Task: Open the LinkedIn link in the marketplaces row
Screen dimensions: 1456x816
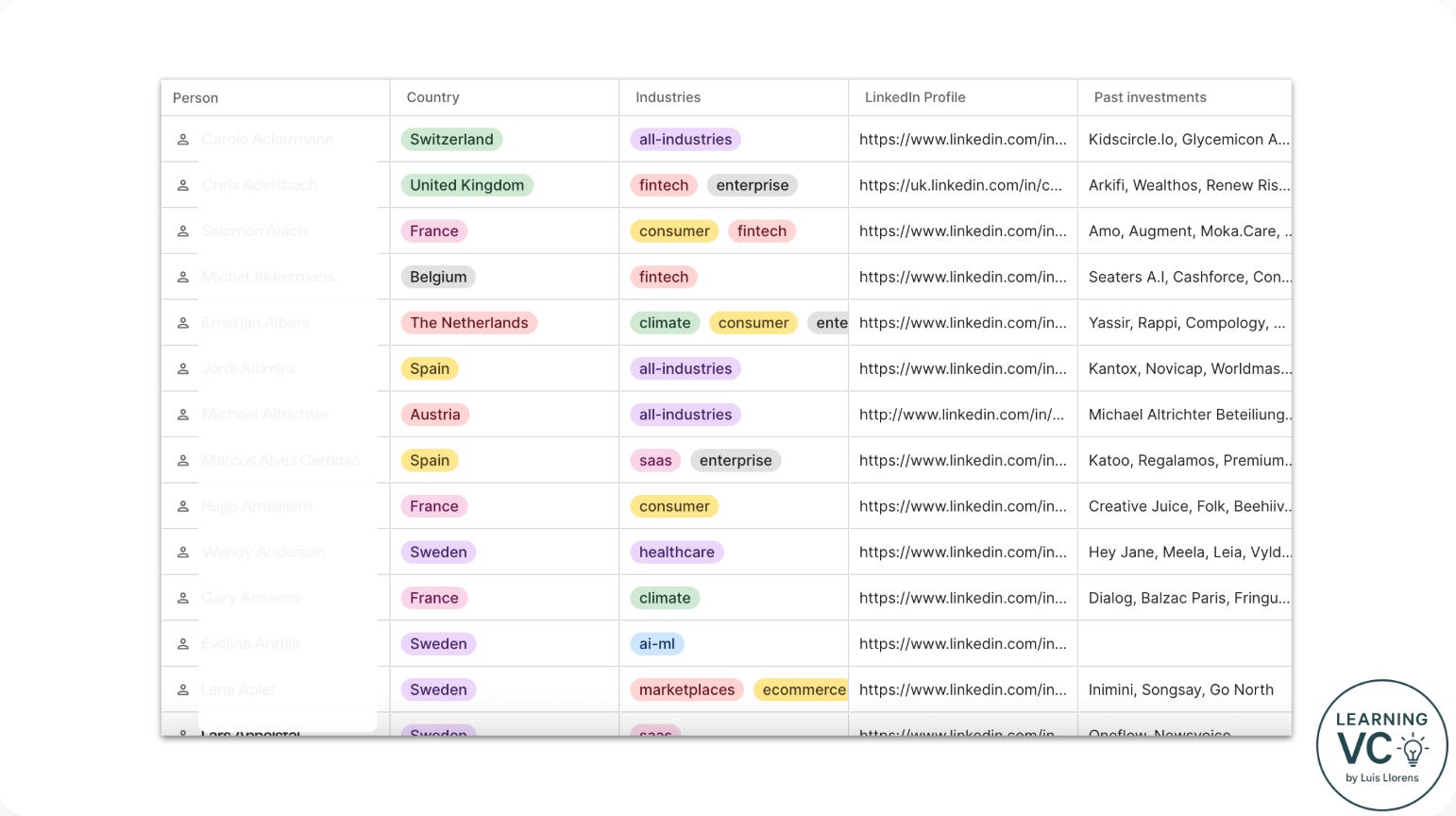Action: coord(963,690)
